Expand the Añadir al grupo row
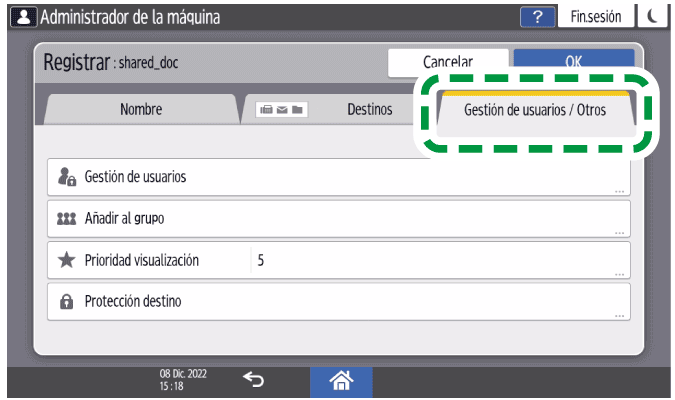This screenshot has width=675, height=400. tap(338, 218)
